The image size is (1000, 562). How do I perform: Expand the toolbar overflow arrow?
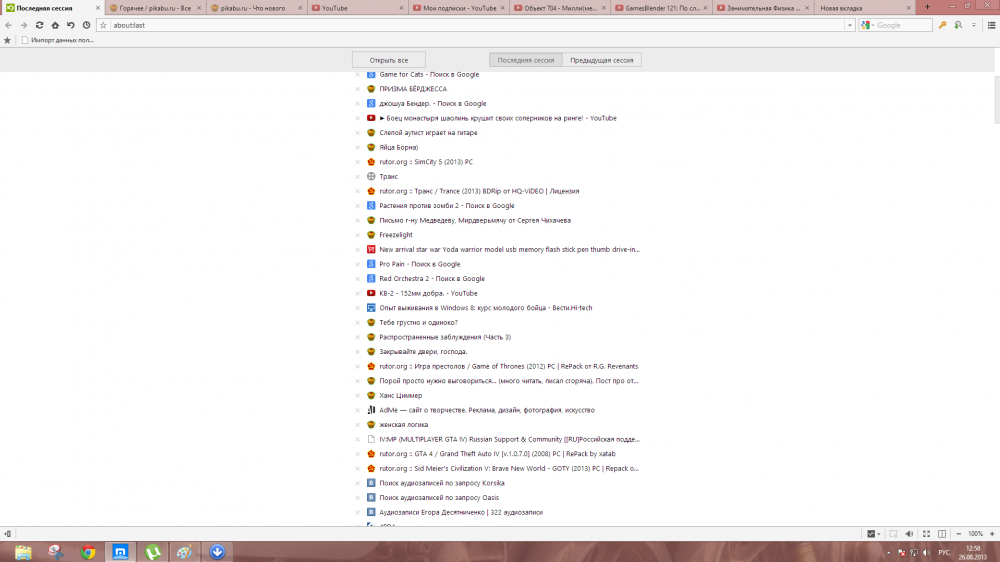click(973, 25)
